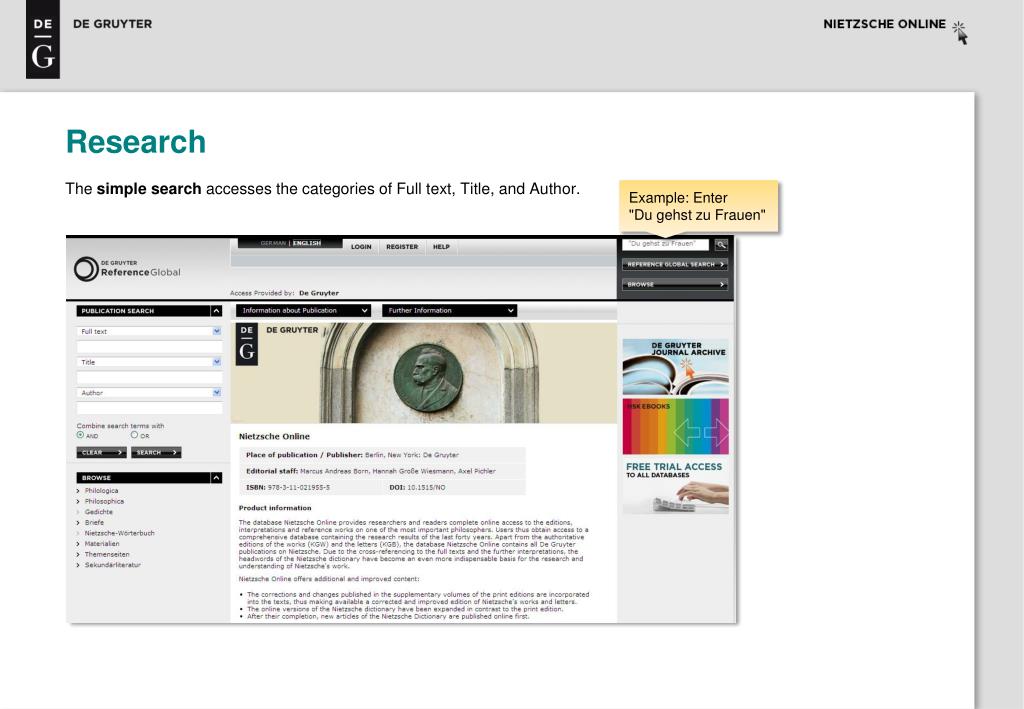The height and width of the screenshot is (709, 1024).
Task: Open the Further Information dropdown
Action: [449, 311]
